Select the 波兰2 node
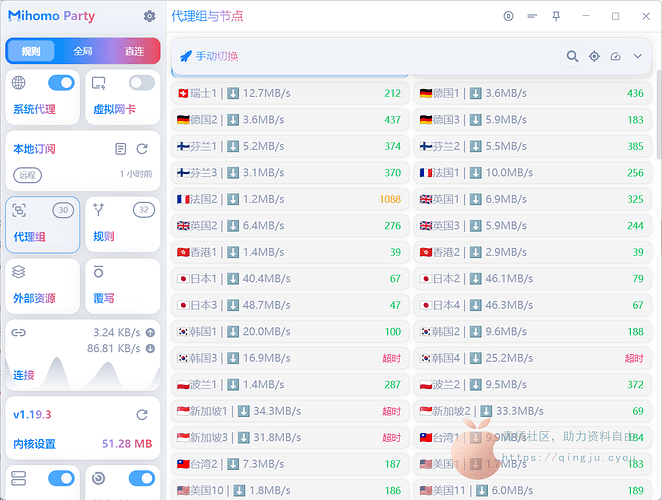Screen dimensions: 662x500 tap(532, 385)
